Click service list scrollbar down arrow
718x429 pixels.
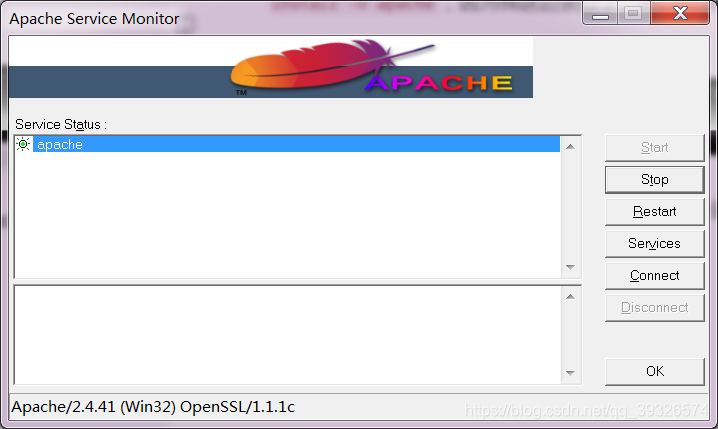(570, 267)
